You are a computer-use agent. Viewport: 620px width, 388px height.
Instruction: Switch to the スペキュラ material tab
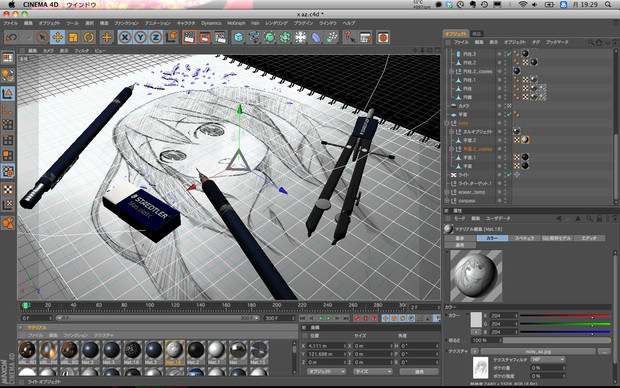click(524, 238)
